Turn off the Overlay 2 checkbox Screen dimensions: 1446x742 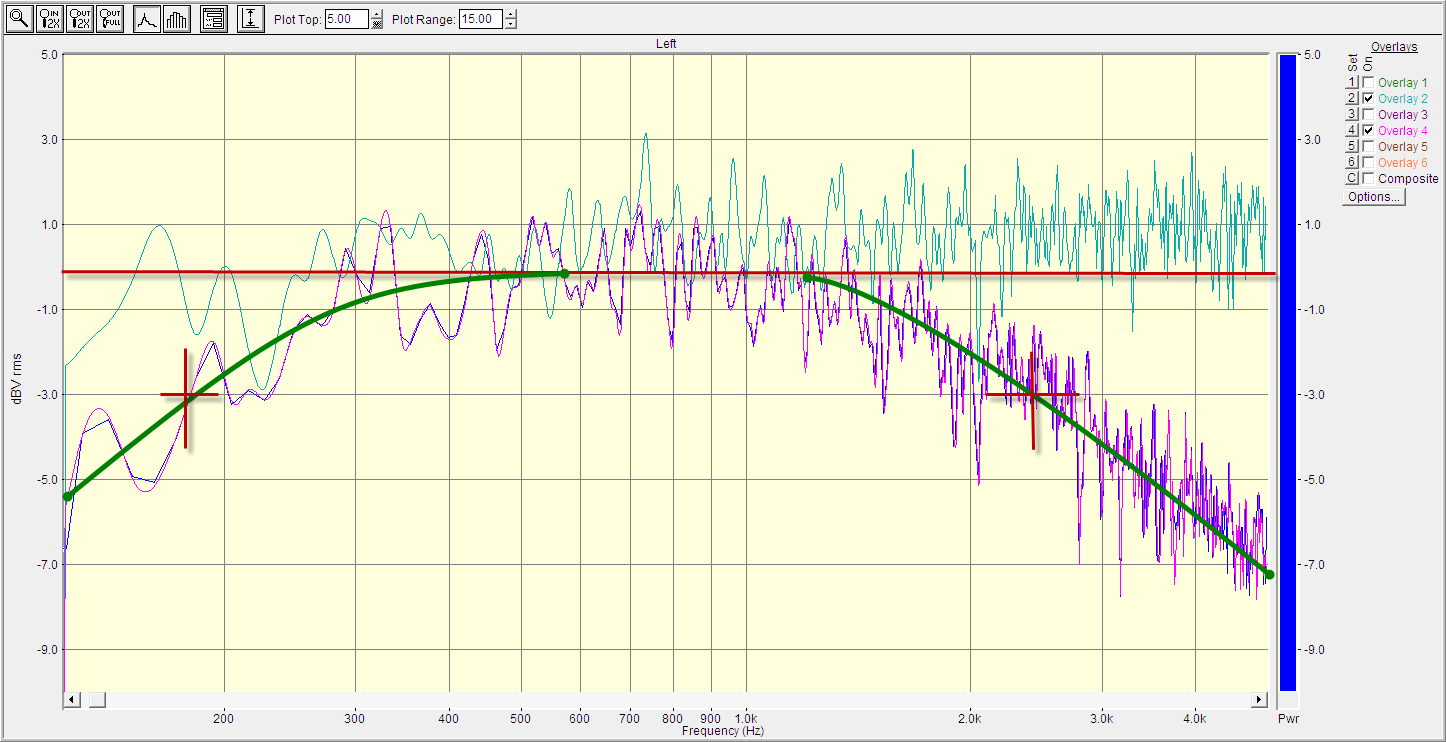point(1367,99)
